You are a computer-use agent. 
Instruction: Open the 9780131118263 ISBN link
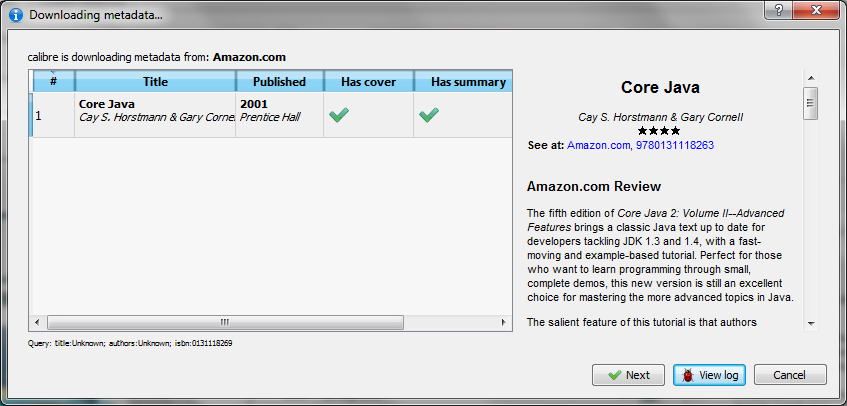675,145
